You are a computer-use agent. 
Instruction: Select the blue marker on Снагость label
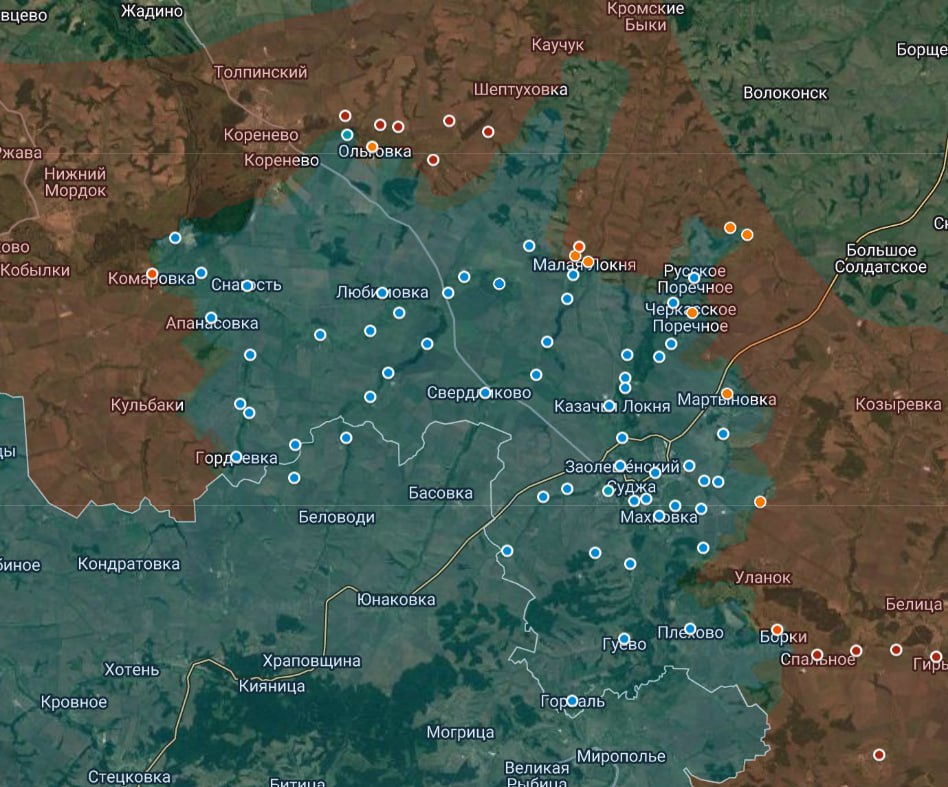pos(247,285)
